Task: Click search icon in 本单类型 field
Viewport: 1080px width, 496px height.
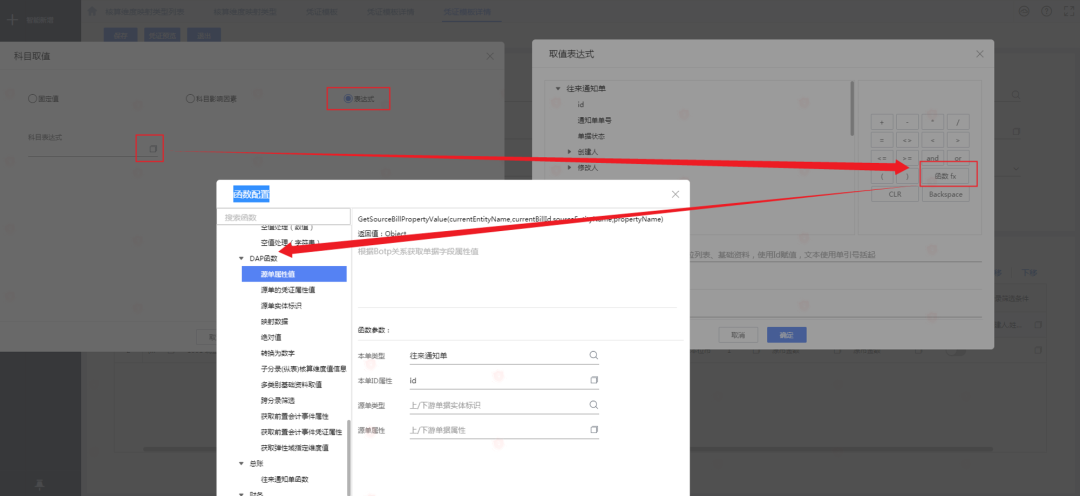Action: coord(593,355)
